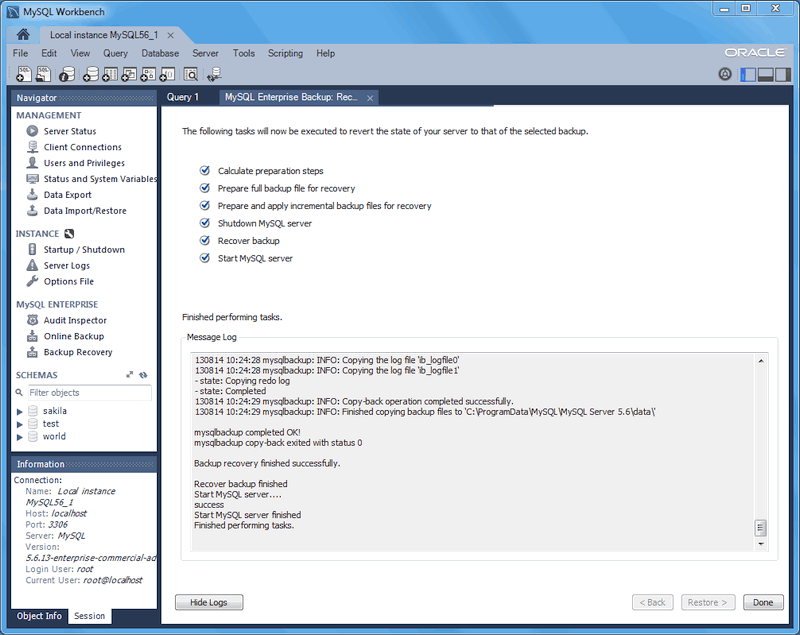Expand the world schema
800x635 pixels.
pos(19,437)
